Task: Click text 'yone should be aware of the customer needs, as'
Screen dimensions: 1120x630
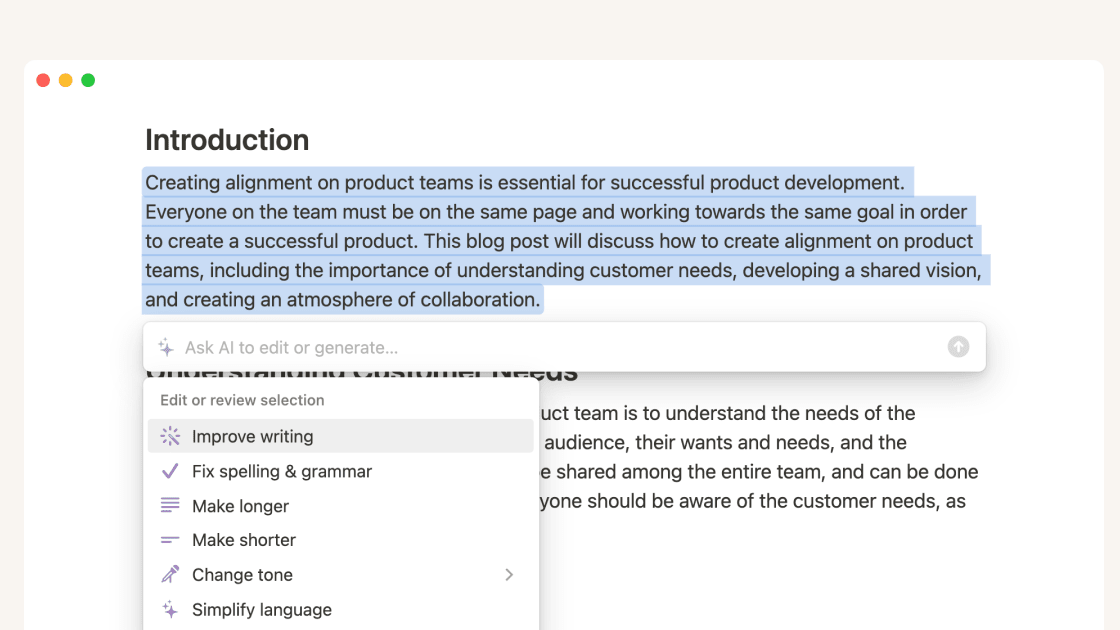Action: tap(753, 501)
